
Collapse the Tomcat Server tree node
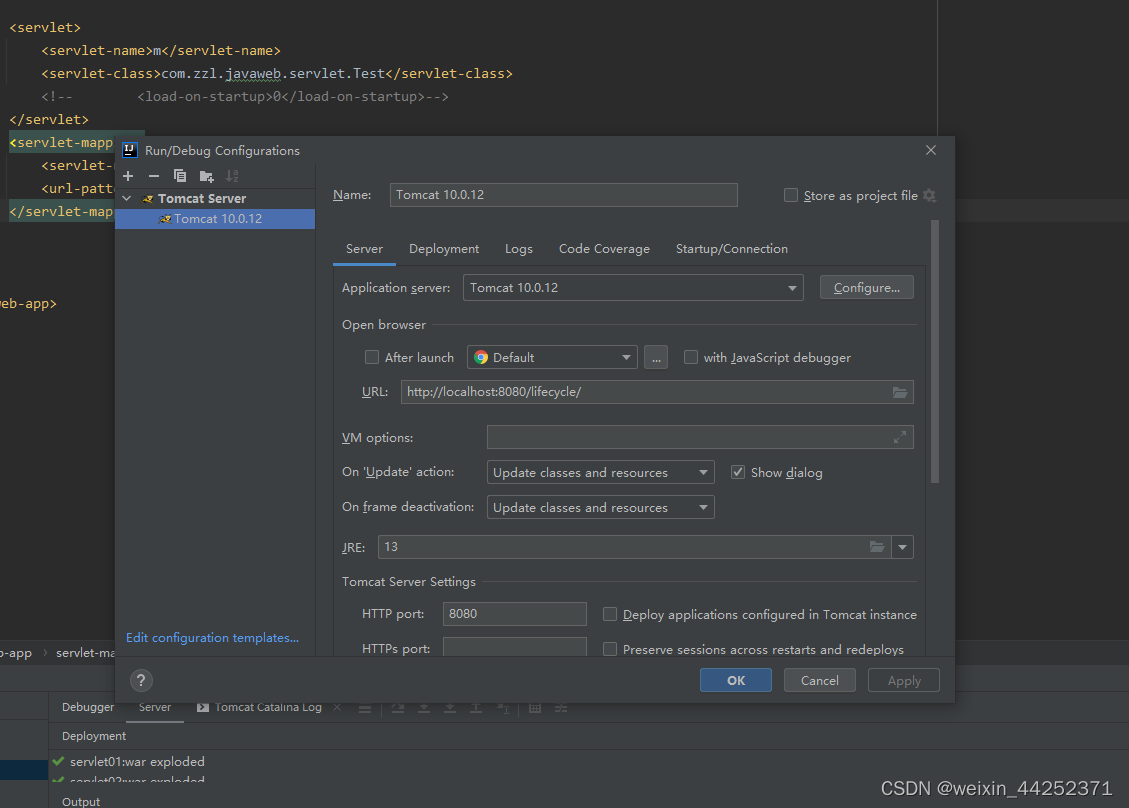(x=127, y=198)
